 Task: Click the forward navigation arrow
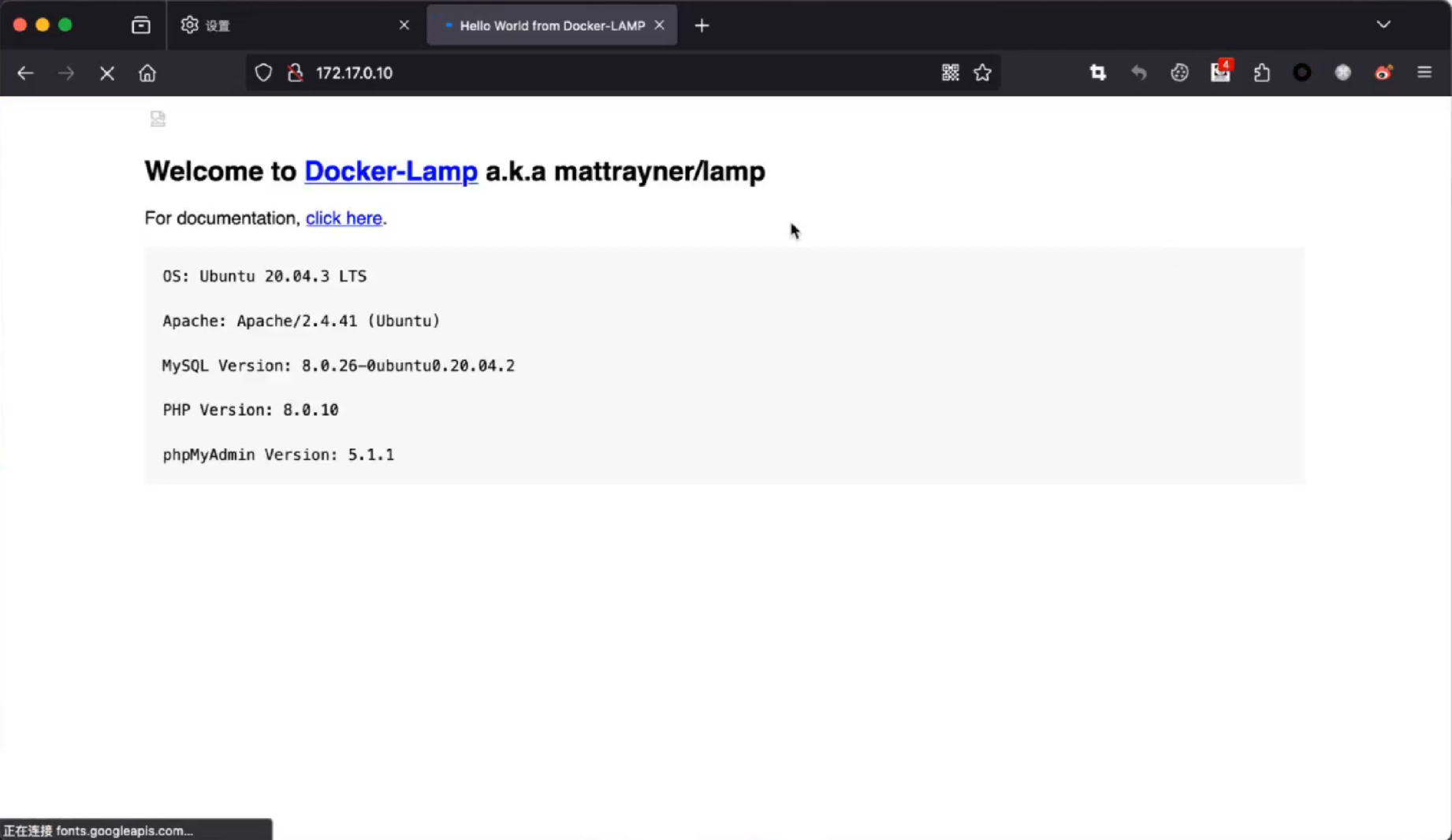coord(66,73)
